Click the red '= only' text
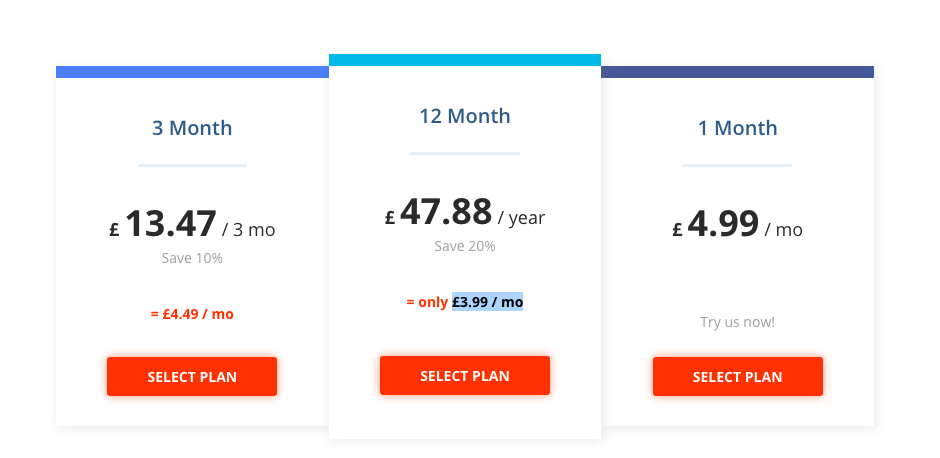The width and height of the screenshot is (940, 458). 427,302
